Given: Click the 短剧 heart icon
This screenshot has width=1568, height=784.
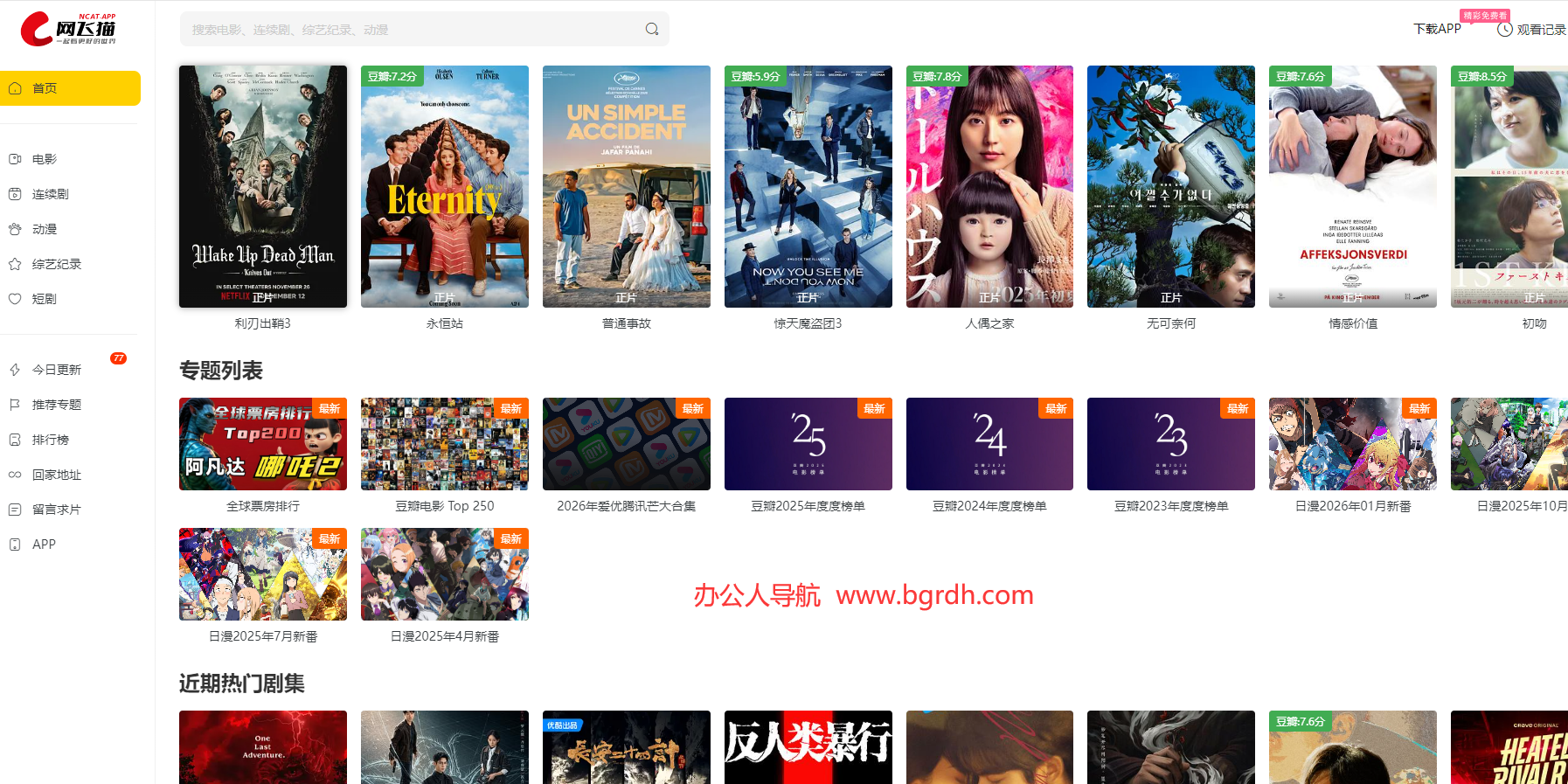Looking at the screenshot, I should pyautogui.click(x=15, y=299).
